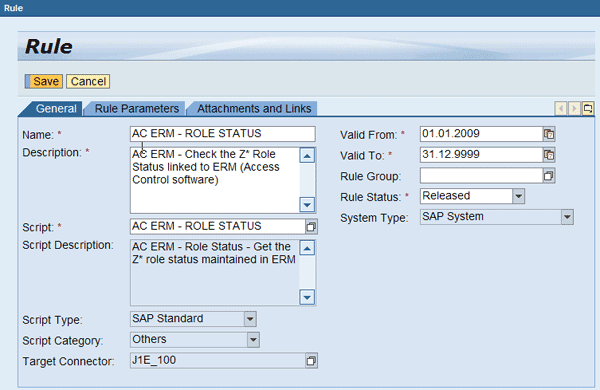Click the next tab arrow icon
The height and width of the screenshot is (390, 600).
pyautogui.click(x=574, y=109)
